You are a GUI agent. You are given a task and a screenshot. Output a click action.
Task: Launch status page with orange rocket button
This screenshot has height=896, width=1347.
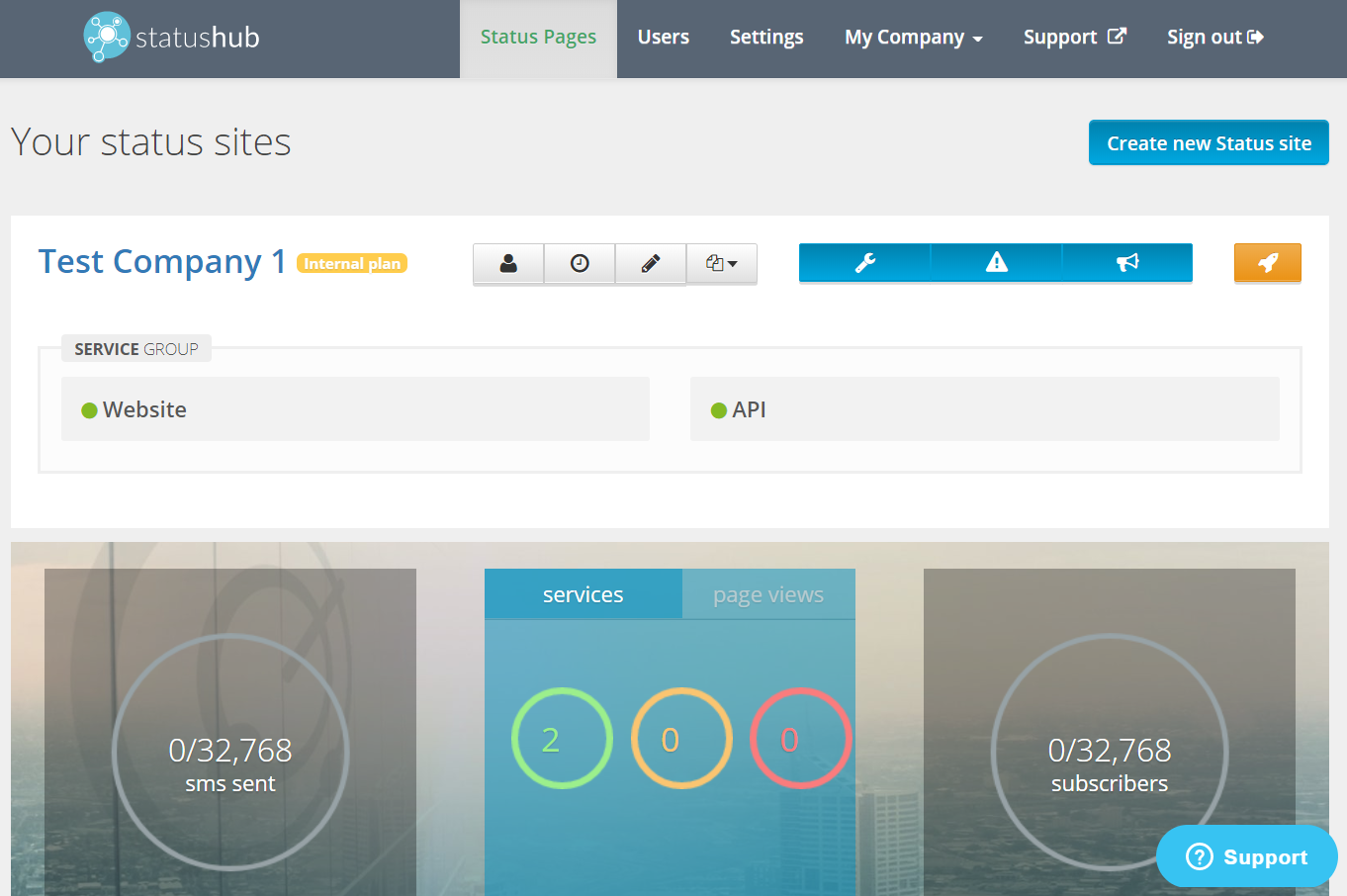point(1268,262)
